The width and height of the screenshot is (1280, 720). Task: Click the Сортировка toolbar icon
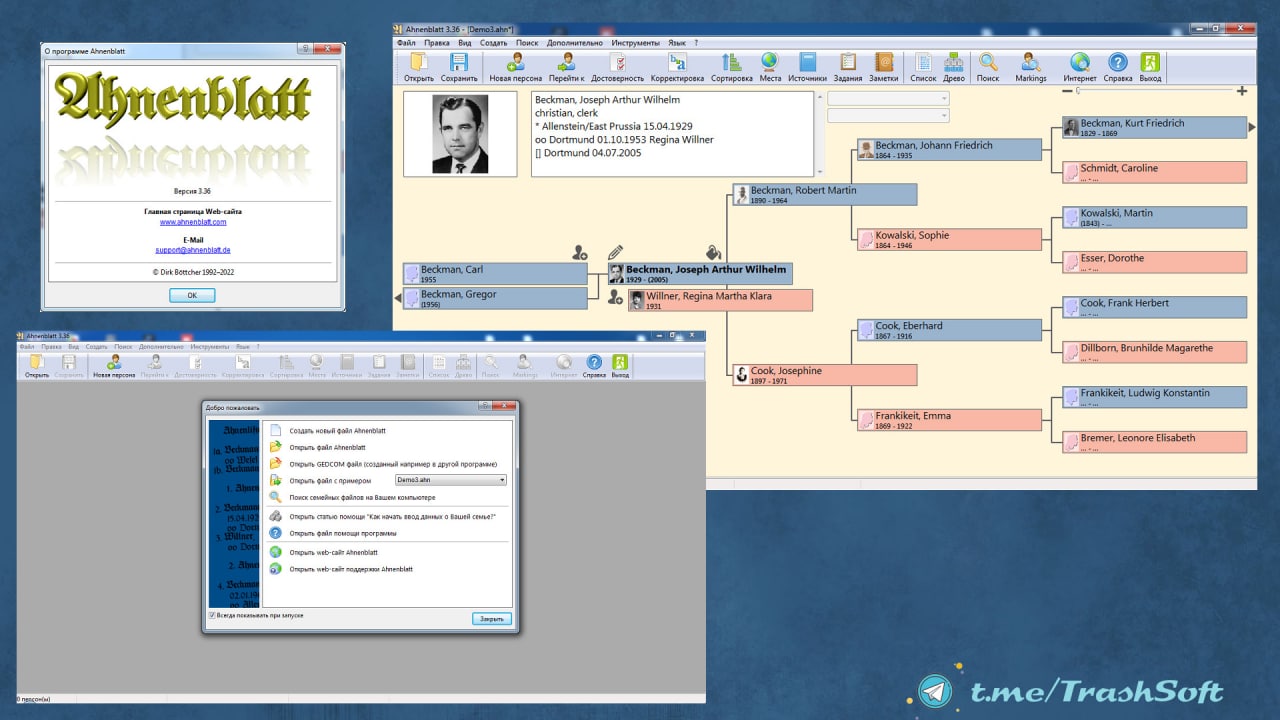coord(732,67)
